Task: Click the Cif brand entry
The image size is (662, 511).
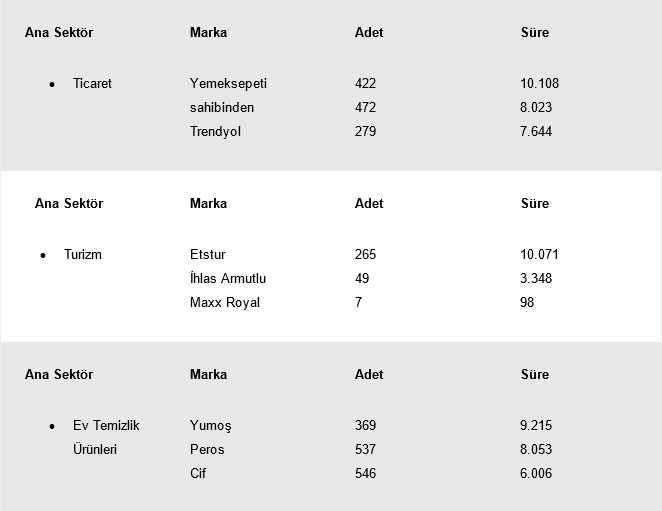Action: point(198,474)
